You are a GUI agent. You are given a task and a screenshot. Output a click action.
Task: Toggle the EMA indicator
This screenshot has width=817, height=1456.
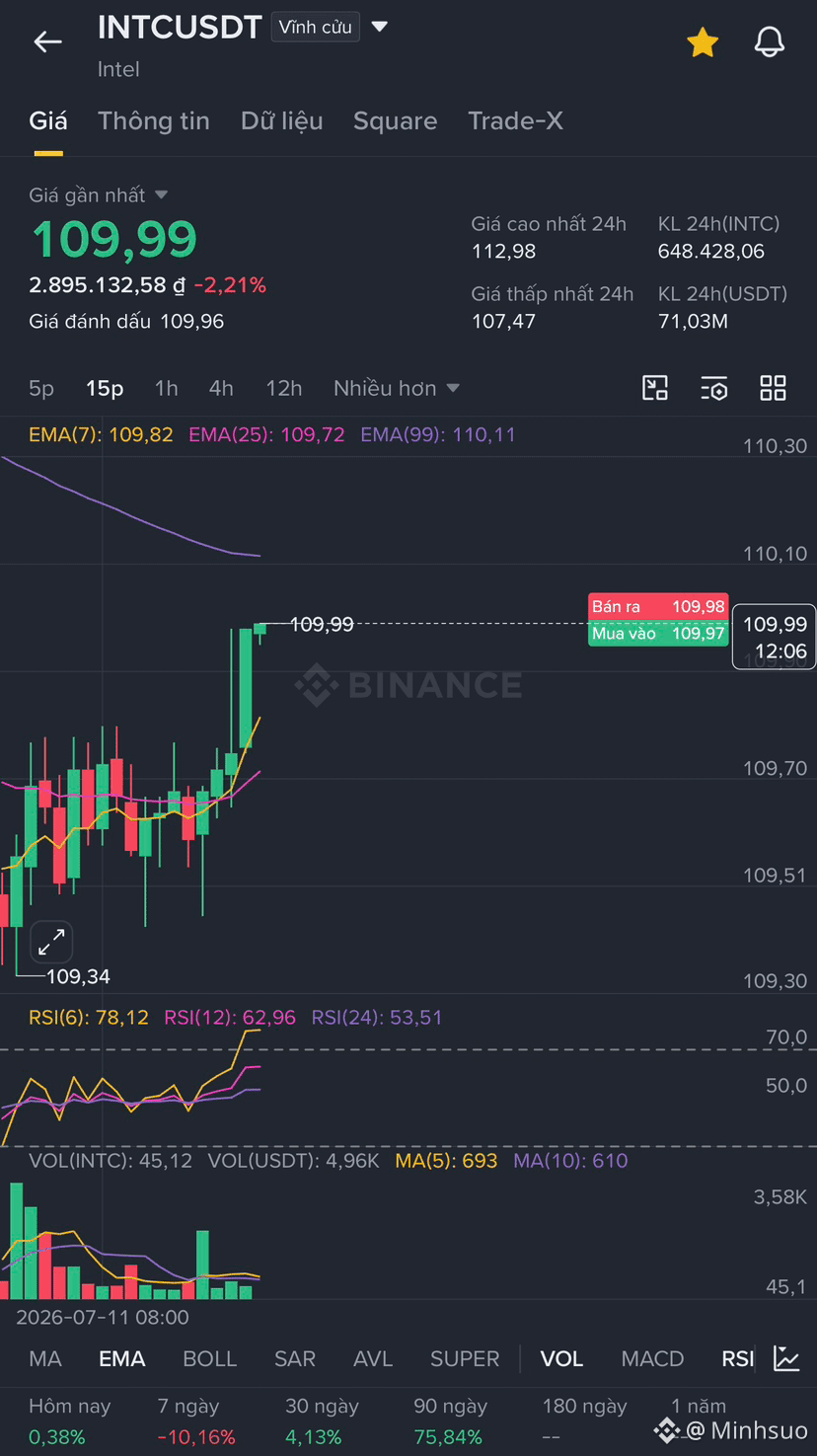pyautogui.click(x=122, y=1358)
